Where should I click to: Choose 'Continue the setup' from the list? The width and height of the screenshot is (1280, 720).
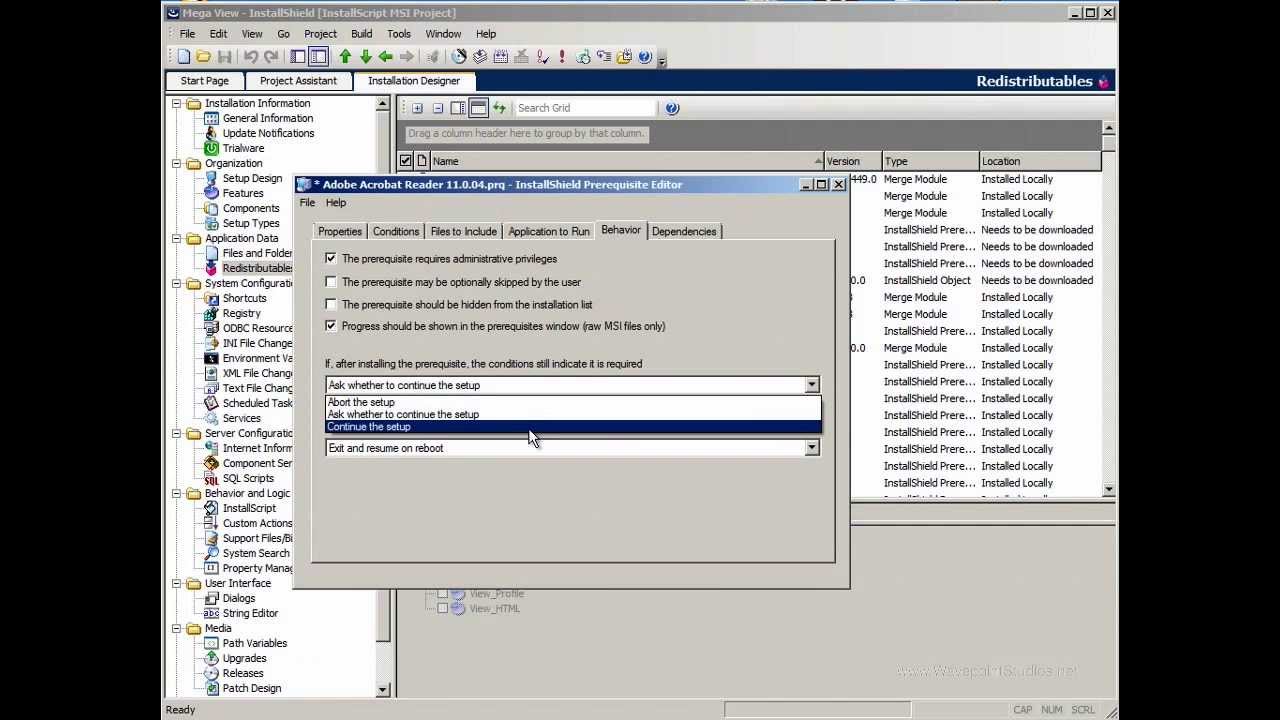tap(573, 427)
